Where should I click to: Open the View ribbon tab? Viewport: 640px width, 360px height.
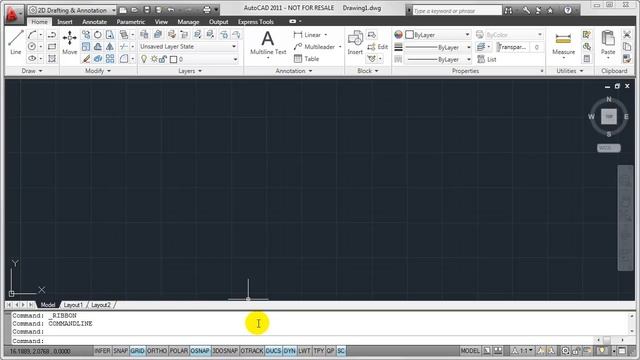tap(161, 22)
